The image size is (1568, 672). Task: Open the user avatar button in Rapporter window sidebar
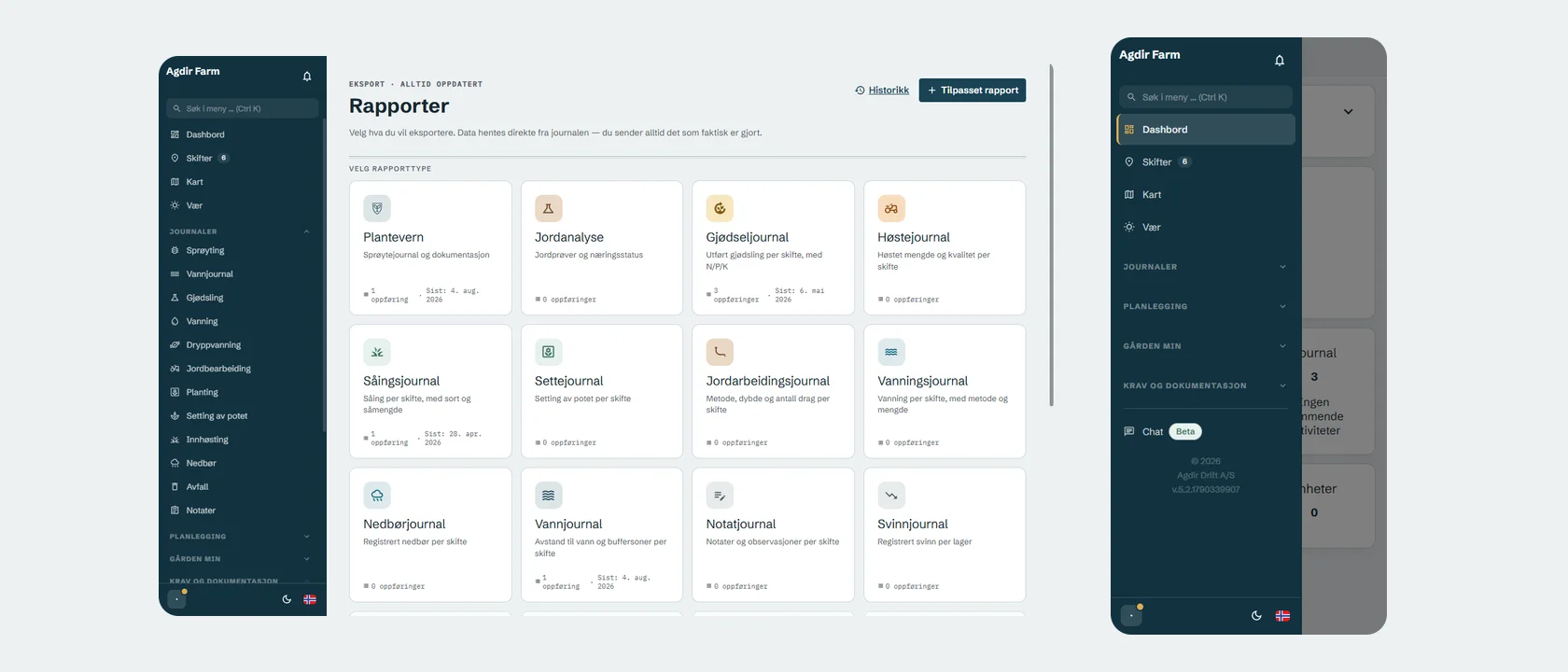point(176,599)
